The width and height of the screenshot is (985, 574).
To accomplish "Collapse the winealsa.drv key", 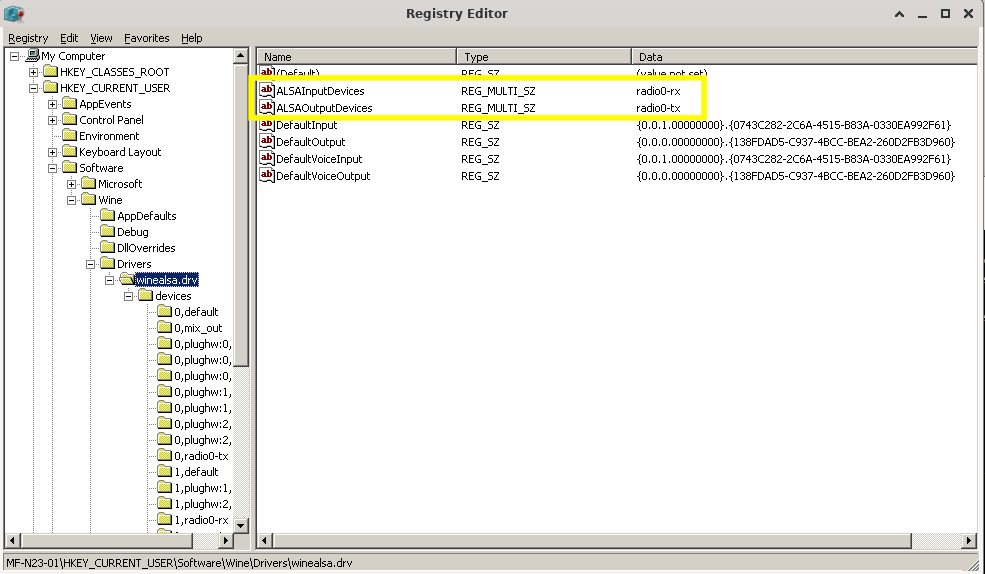I will click(x=109, y=280).
